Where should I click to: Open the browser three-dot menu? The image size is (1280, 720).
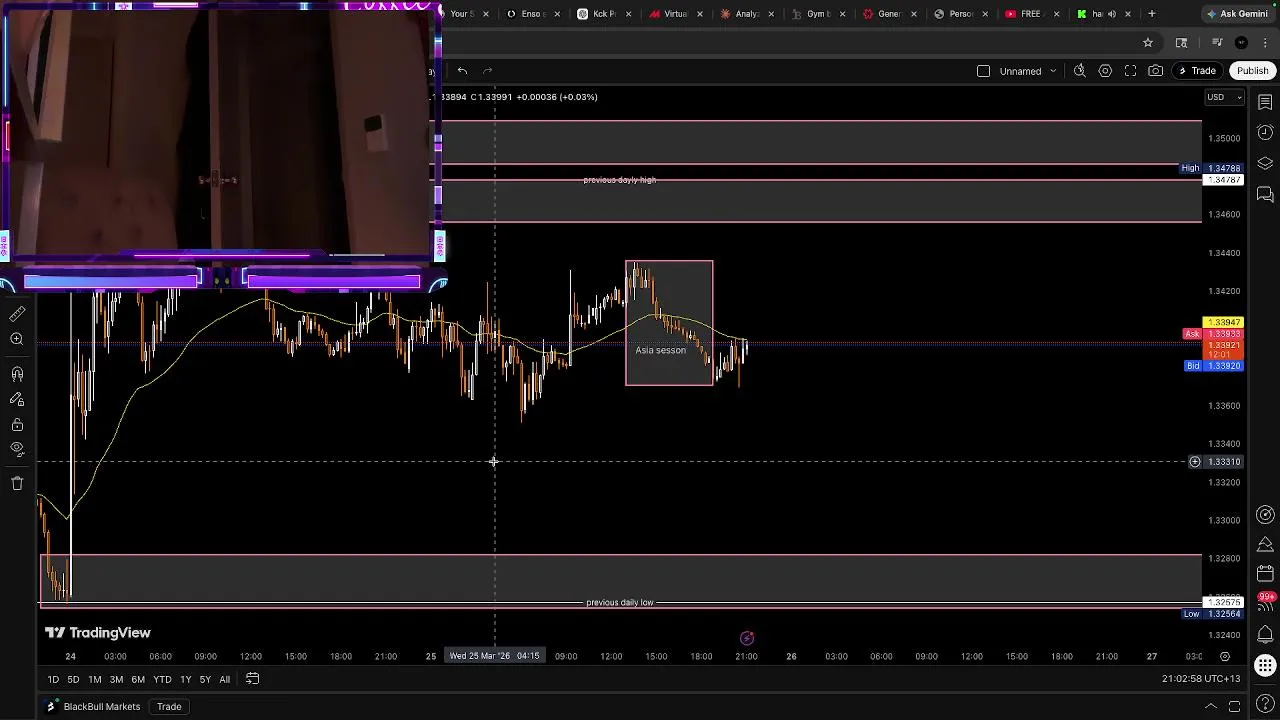(x=1265, y=43)
